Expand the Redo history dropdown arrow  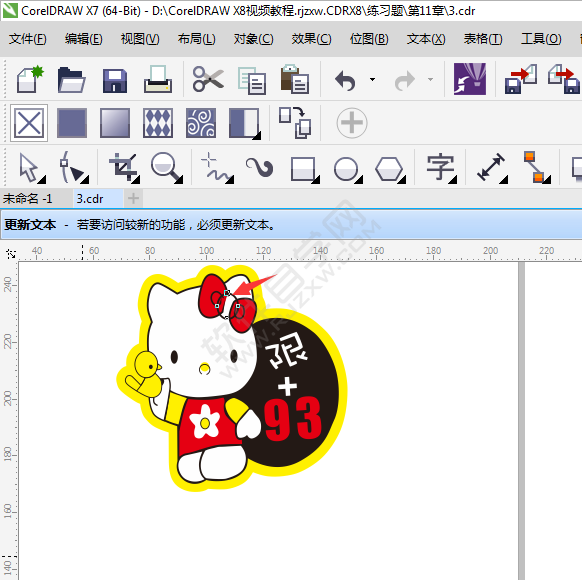click(430, 79)
